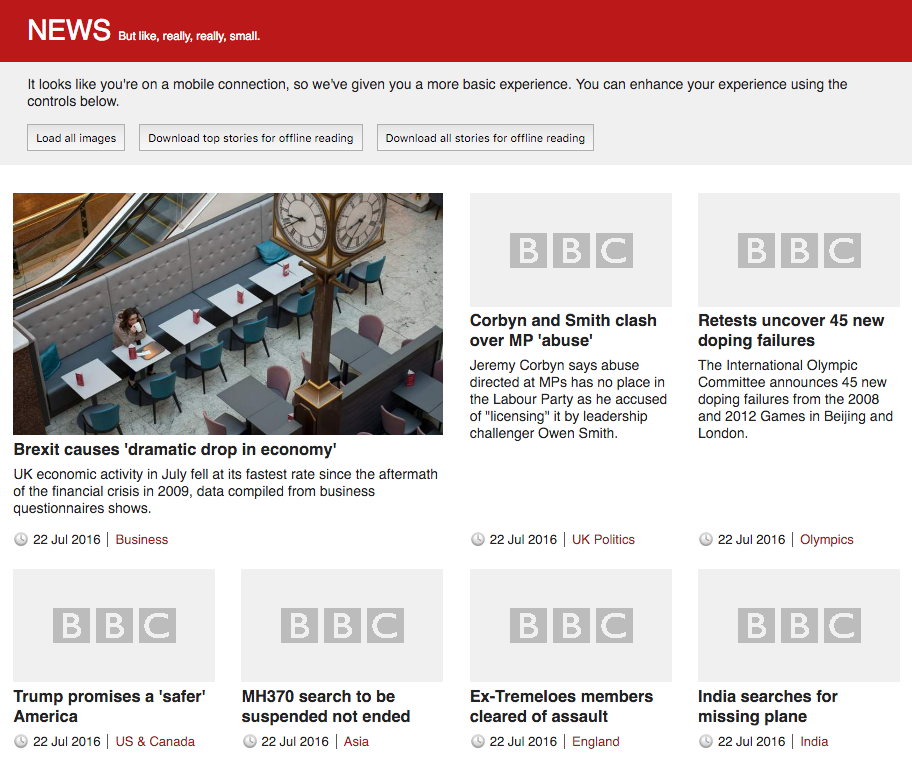912x761 pixels.
Task: Open headline 'Ex-Tremeloes members cleared of assault'
Action: coord(561,706)
